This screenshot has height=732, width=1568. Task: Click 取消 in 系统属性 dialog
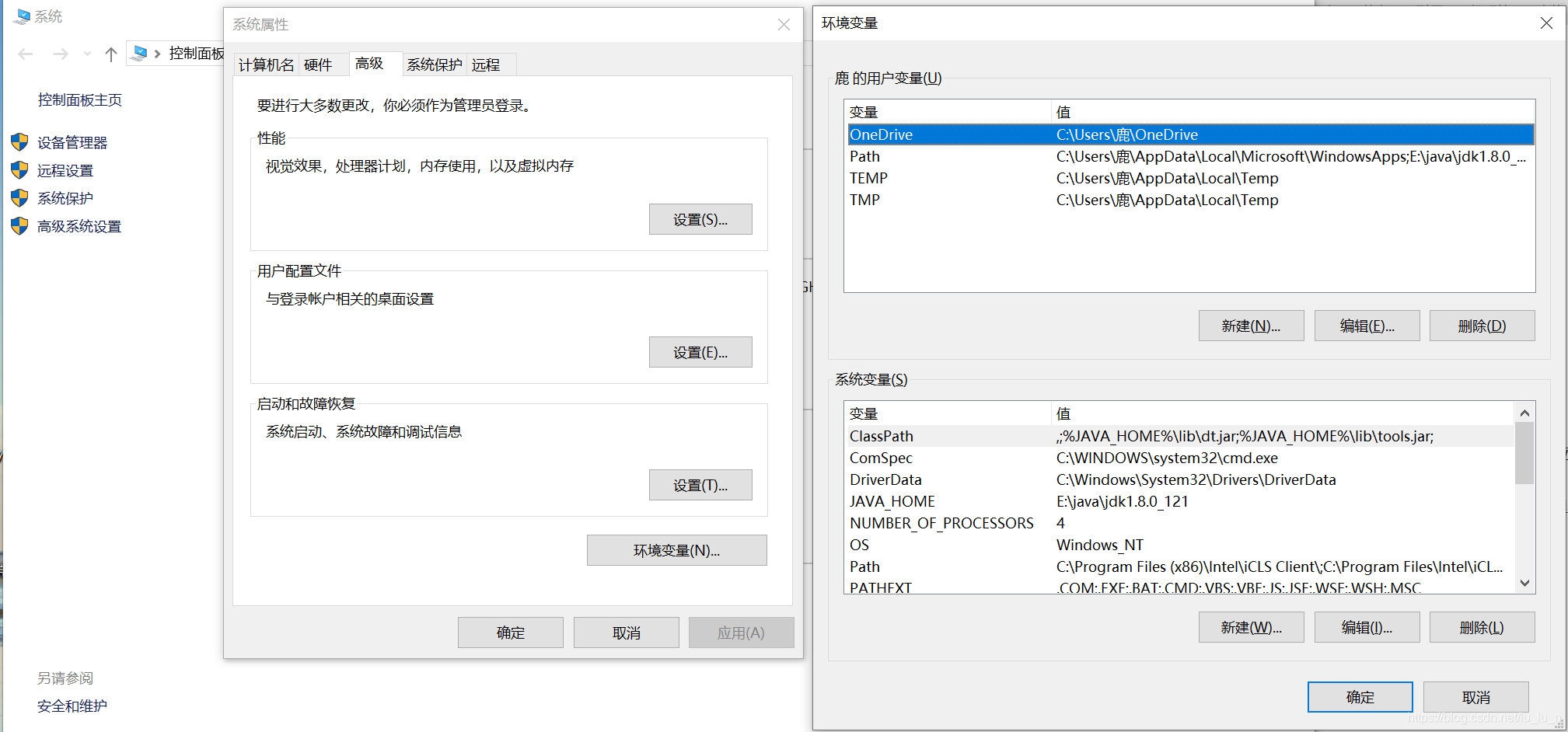pyautogui.click(x=626, y=633)
